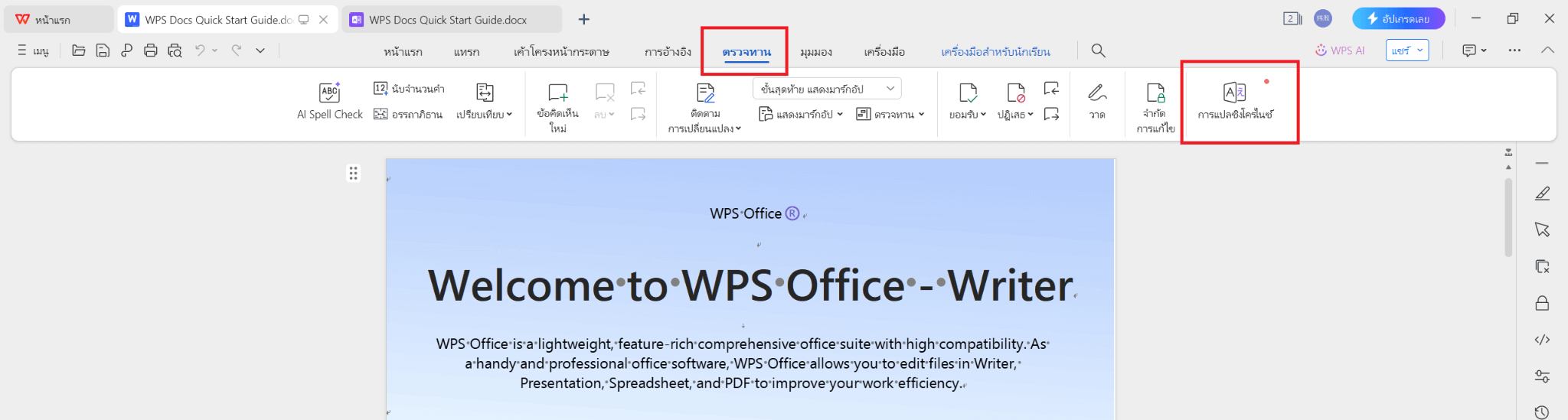Switch to the มุมมอง tab

tap(816, 52)
